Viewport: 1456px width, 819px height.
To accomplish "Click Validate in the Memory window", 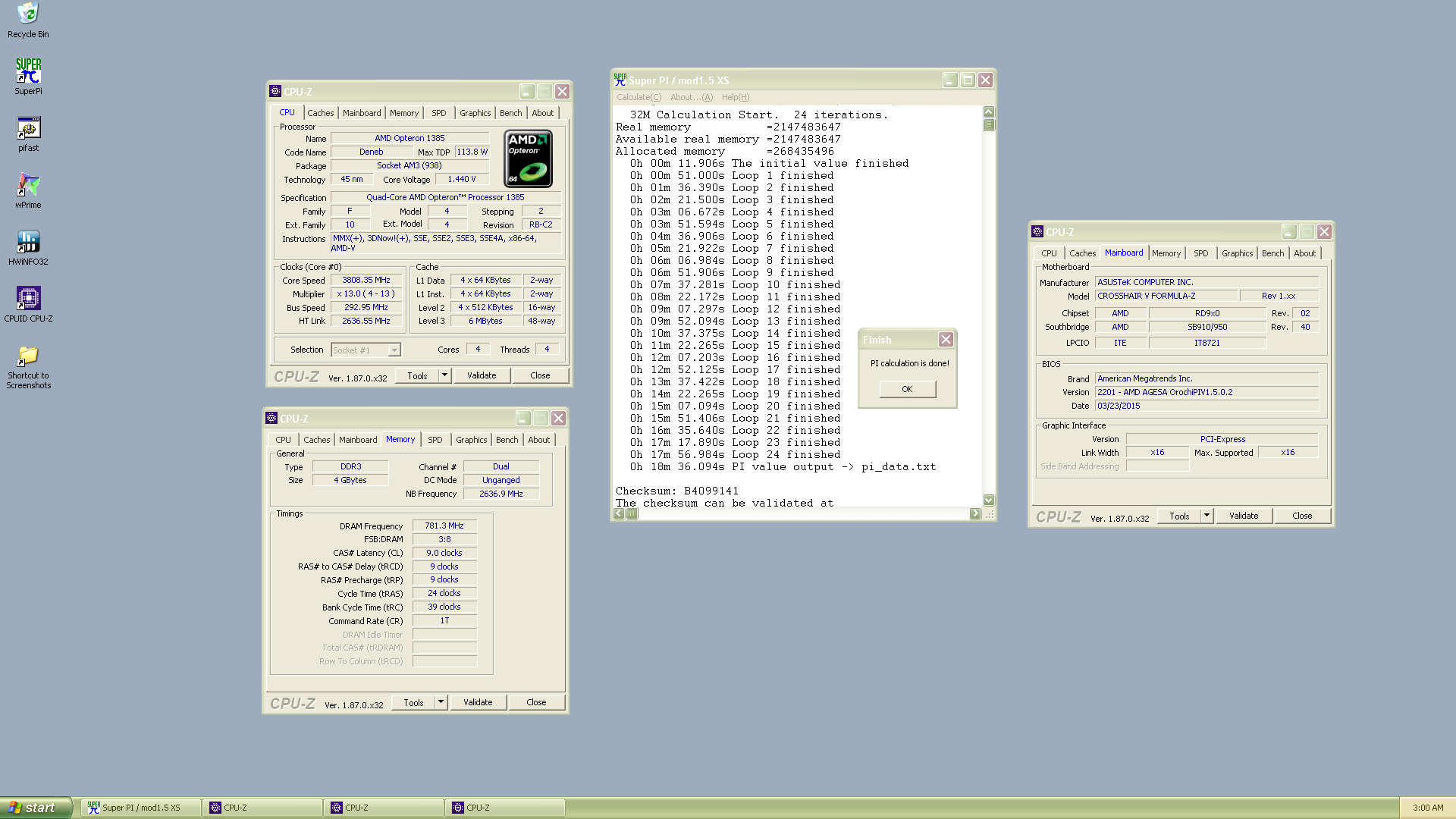I will 478,702.
